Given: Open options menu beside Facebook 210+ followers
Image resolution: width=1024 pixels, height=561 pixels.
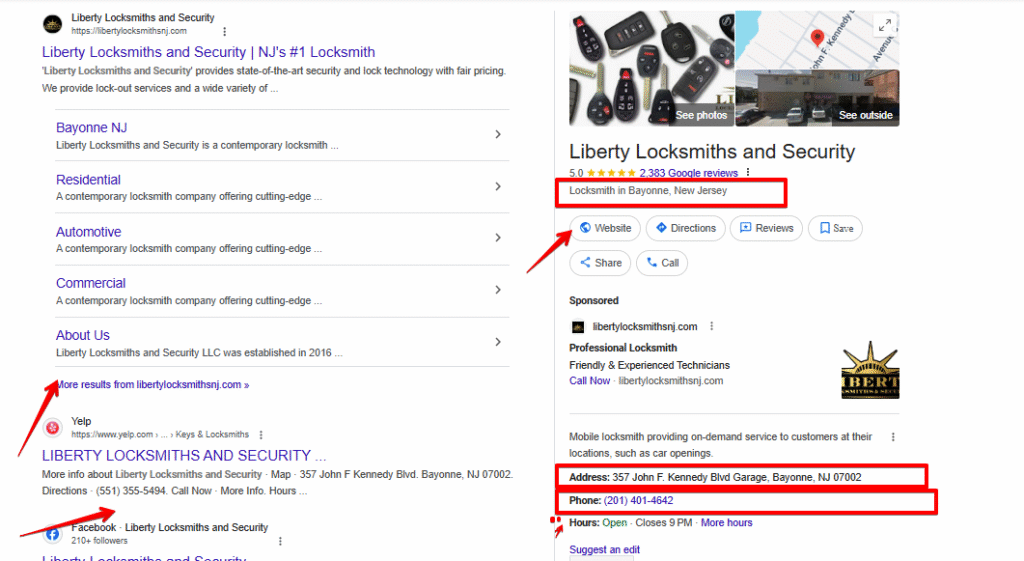Looking at the screenshot, I should 280,541.
